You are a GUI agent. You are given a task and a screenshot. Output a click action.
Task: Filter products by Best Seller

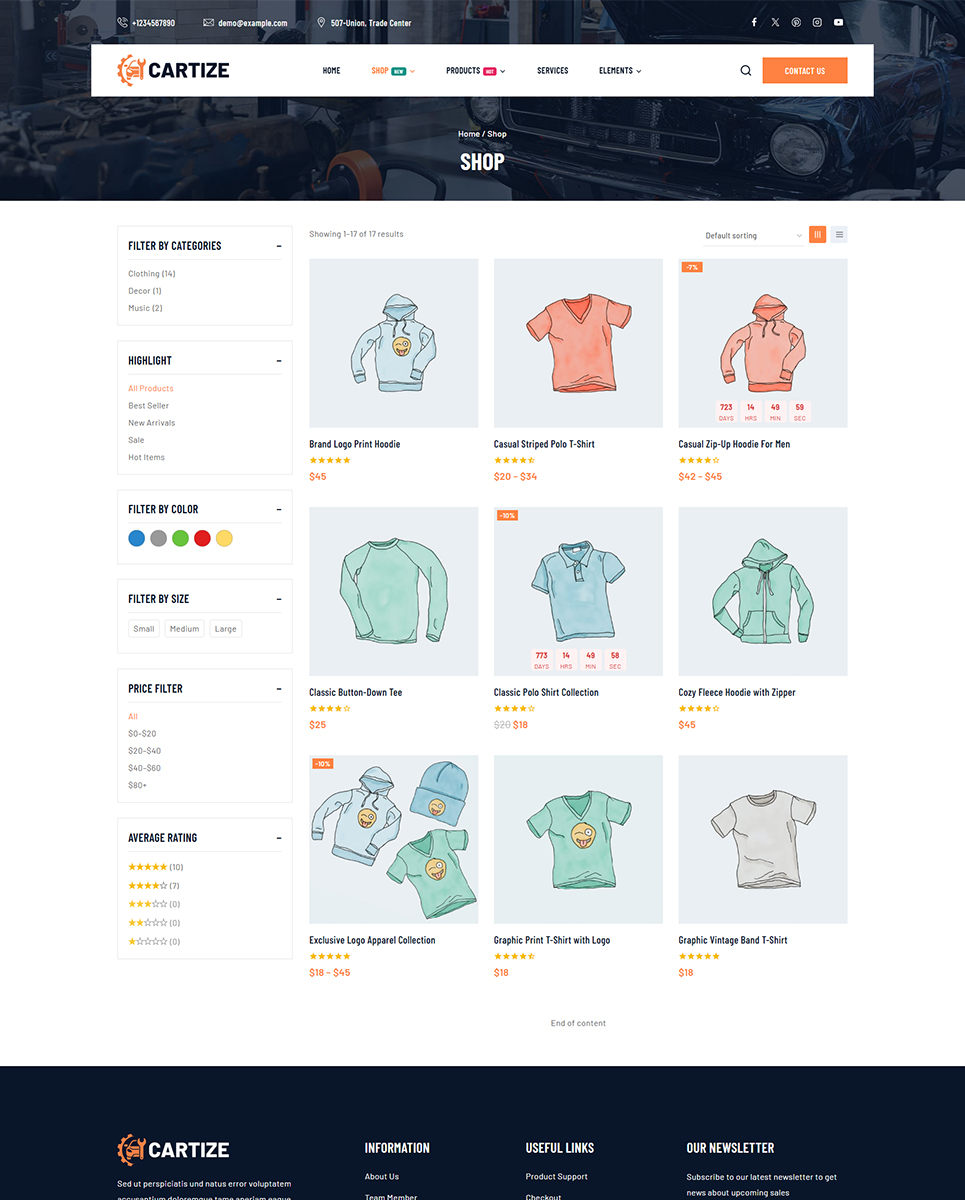(x=148, y=406)
